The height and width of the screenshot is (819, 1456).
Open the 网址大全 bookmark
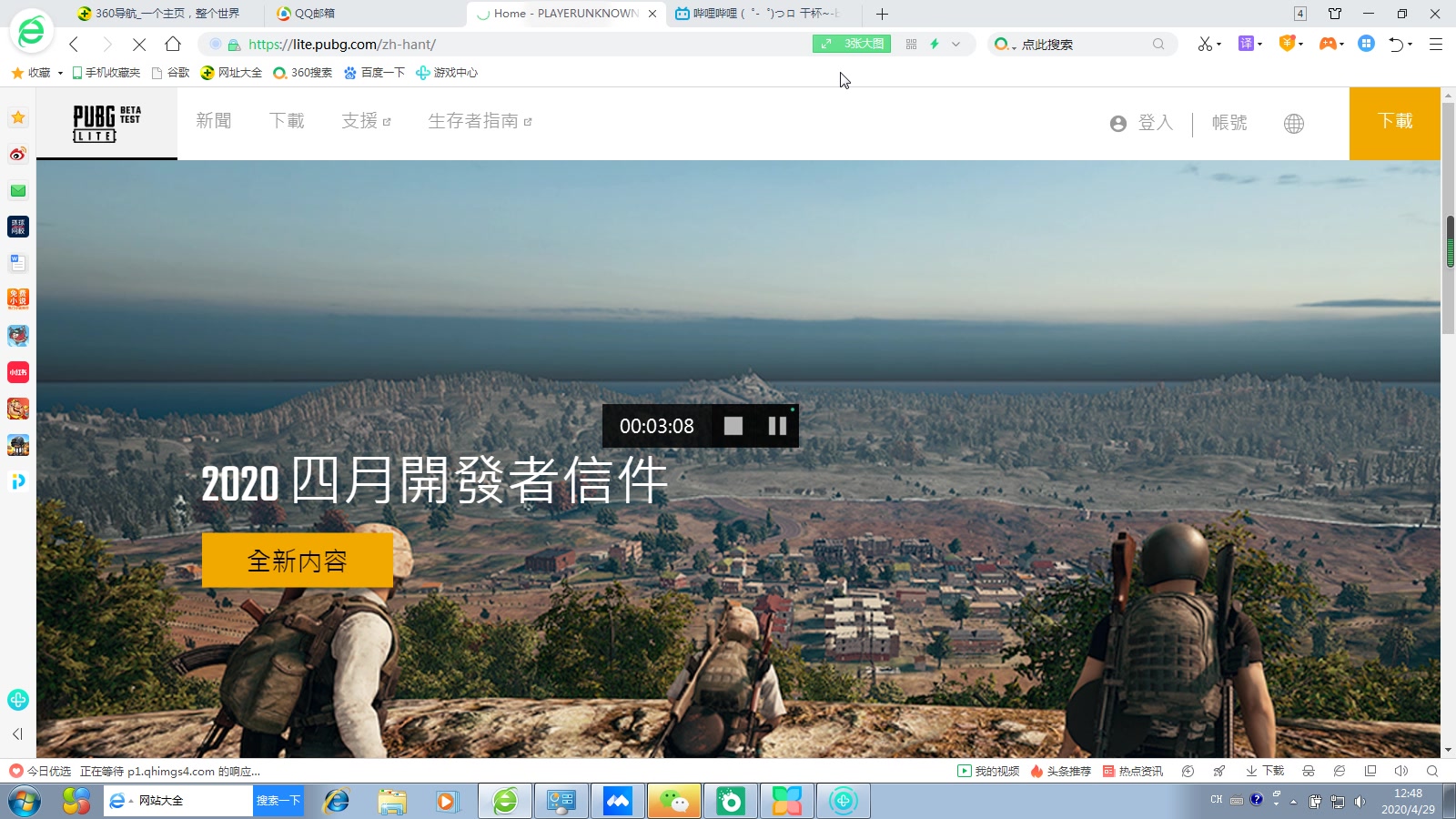tap(231, 73)
